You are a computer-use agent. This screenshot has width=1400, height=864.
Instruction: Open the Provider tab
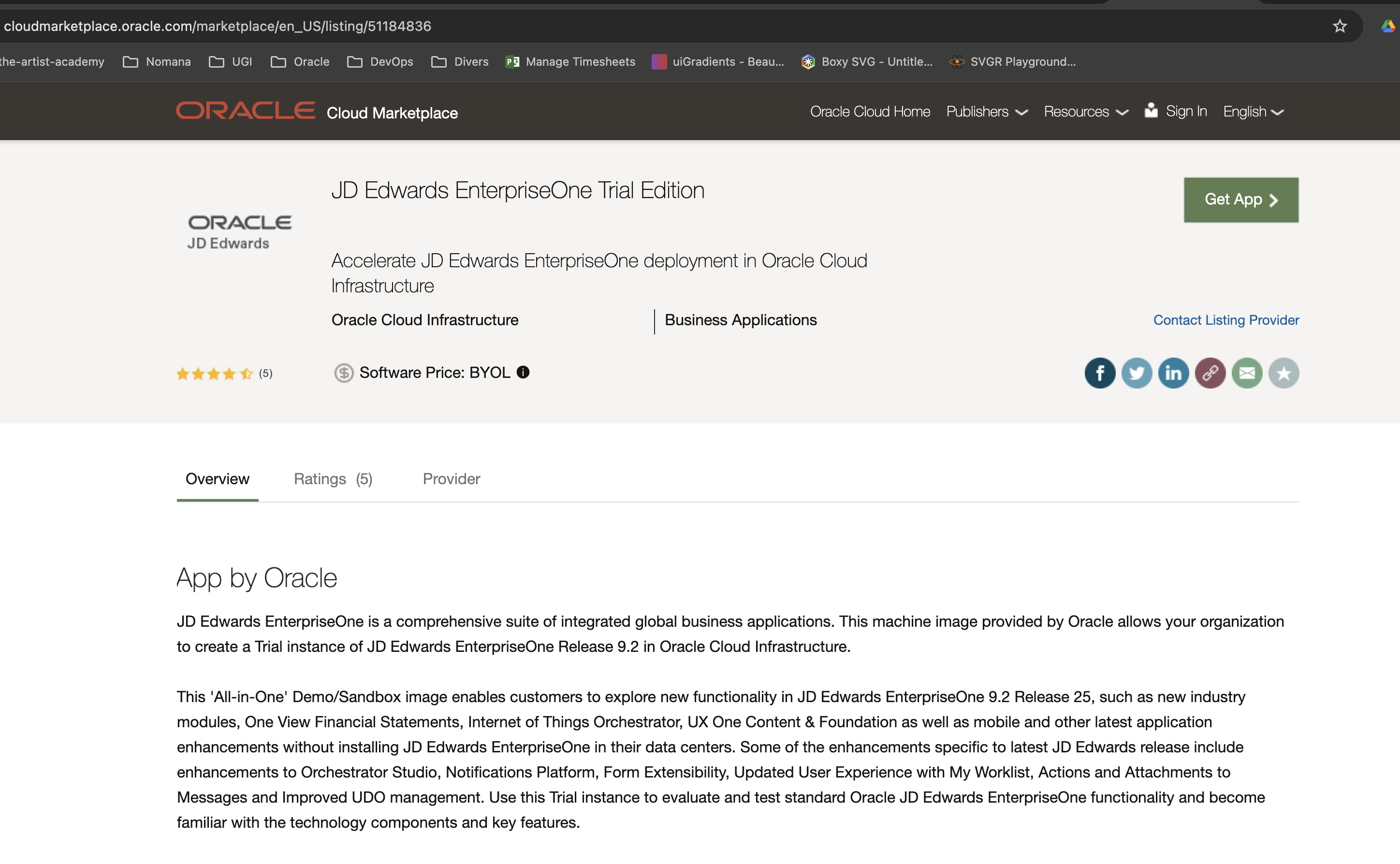pos(451,479)
